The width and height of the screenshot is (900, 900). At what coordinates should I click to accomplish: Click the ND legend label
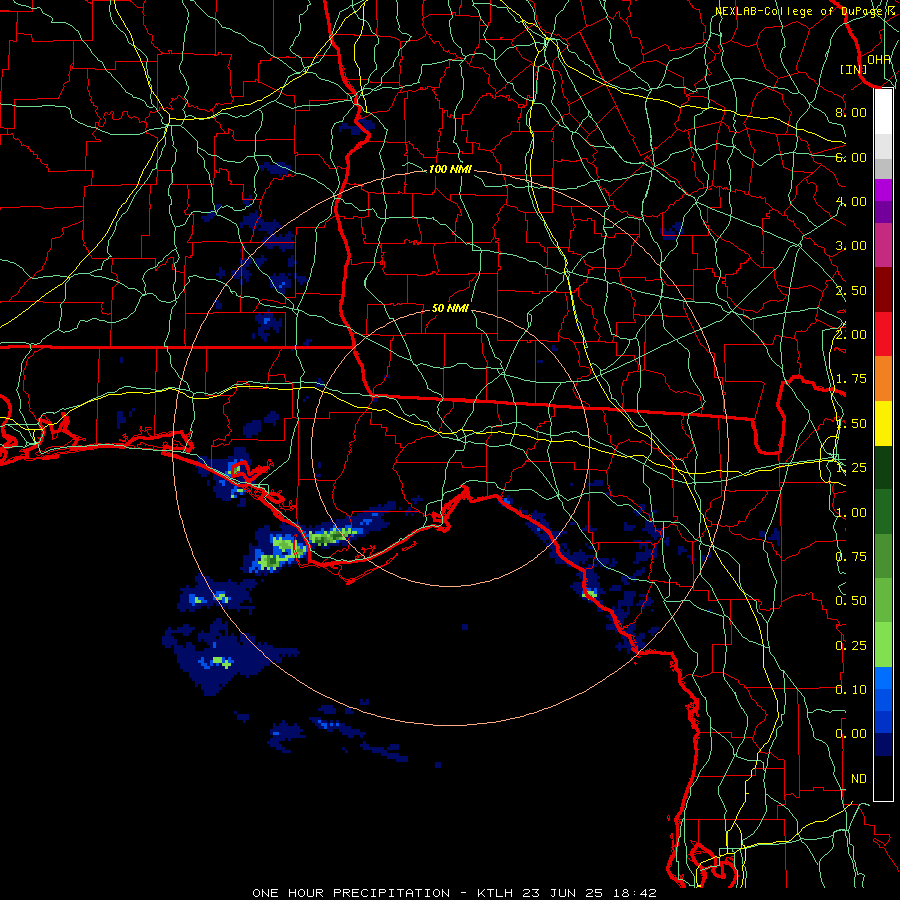[859, 779]
